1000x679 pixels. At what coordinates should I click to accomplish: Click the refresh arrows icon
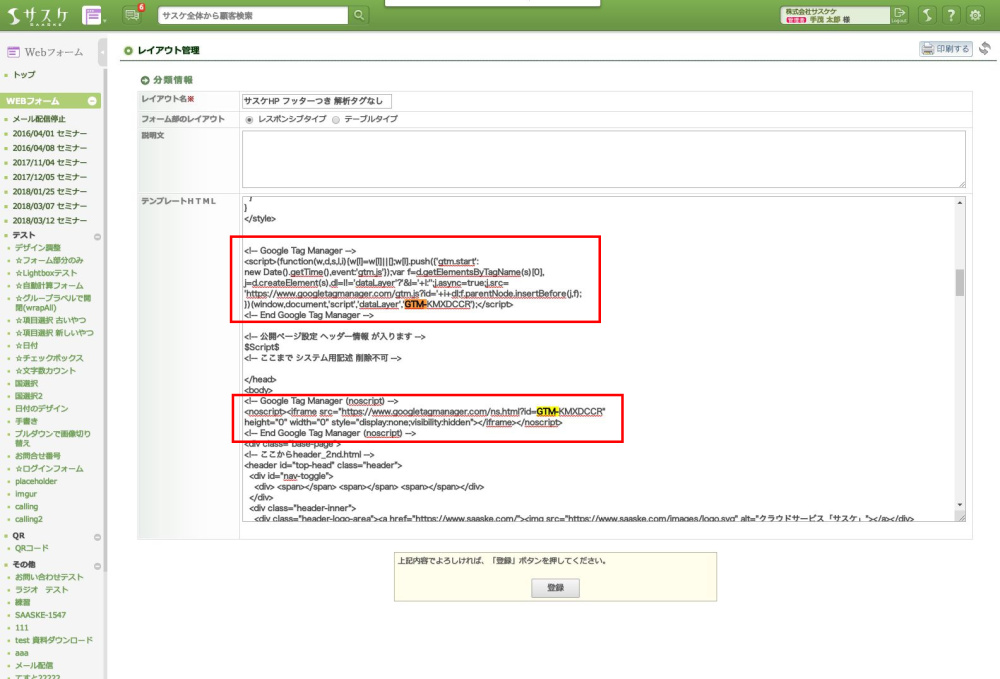coord(985,48)
